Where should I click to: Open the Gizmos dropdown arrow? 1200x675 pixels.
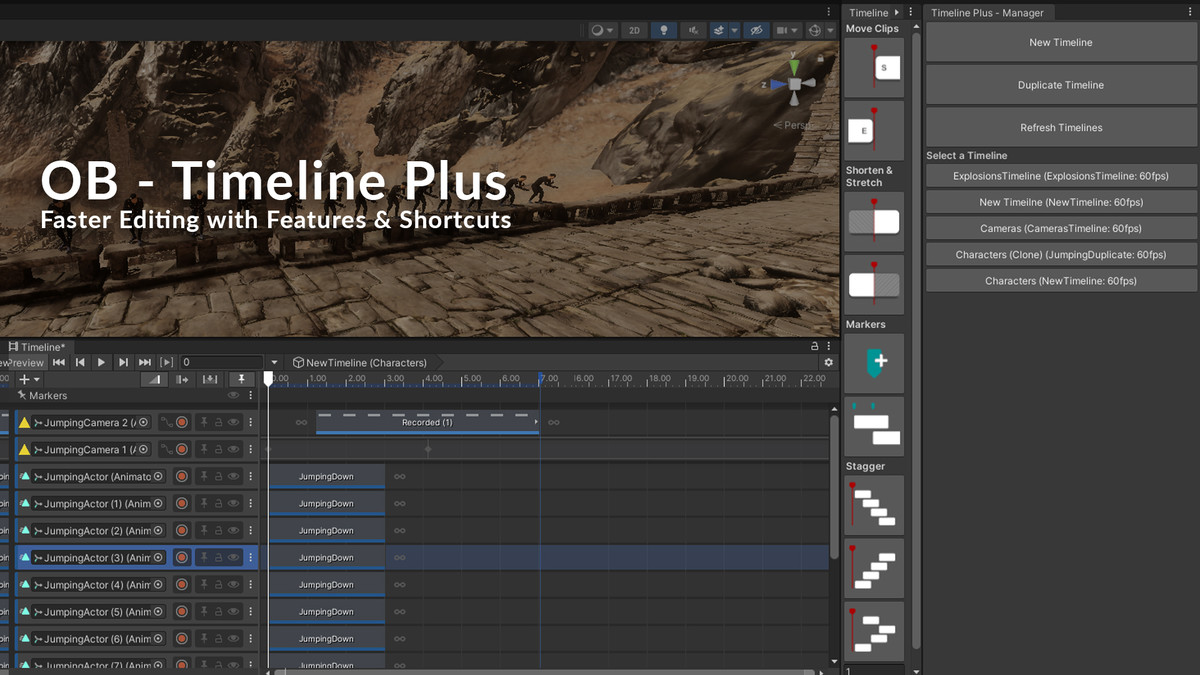[x=829, y=30]
